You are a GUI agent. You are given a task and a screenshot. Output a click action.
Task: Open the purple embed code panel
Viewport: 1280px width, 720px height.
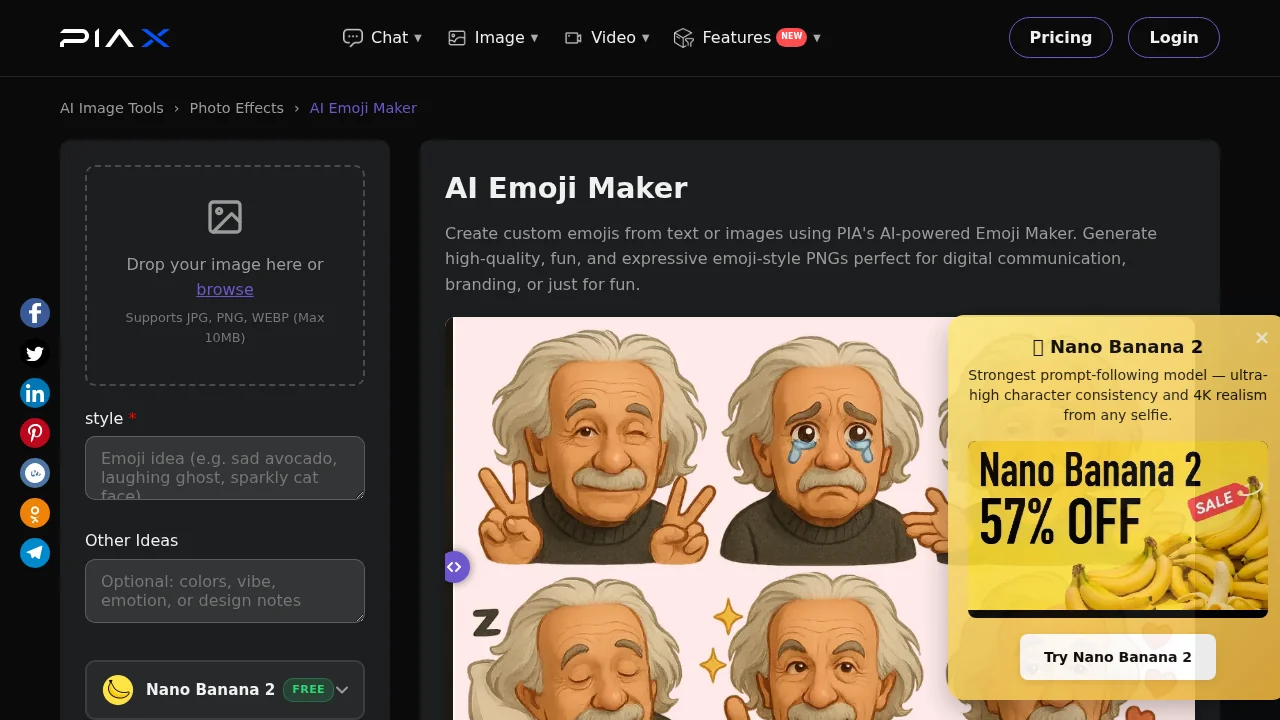pyautogui.click(x=456, y=567)
